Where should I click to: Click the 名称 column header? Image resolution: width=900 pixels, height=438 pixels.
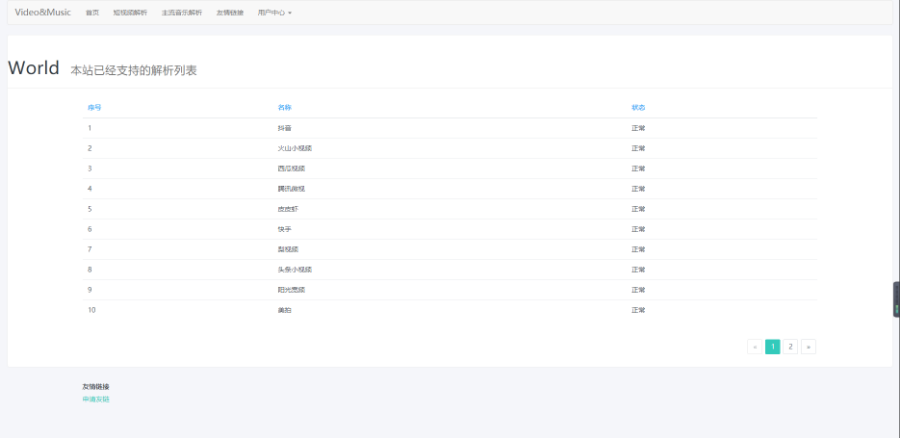click(284, 107)
